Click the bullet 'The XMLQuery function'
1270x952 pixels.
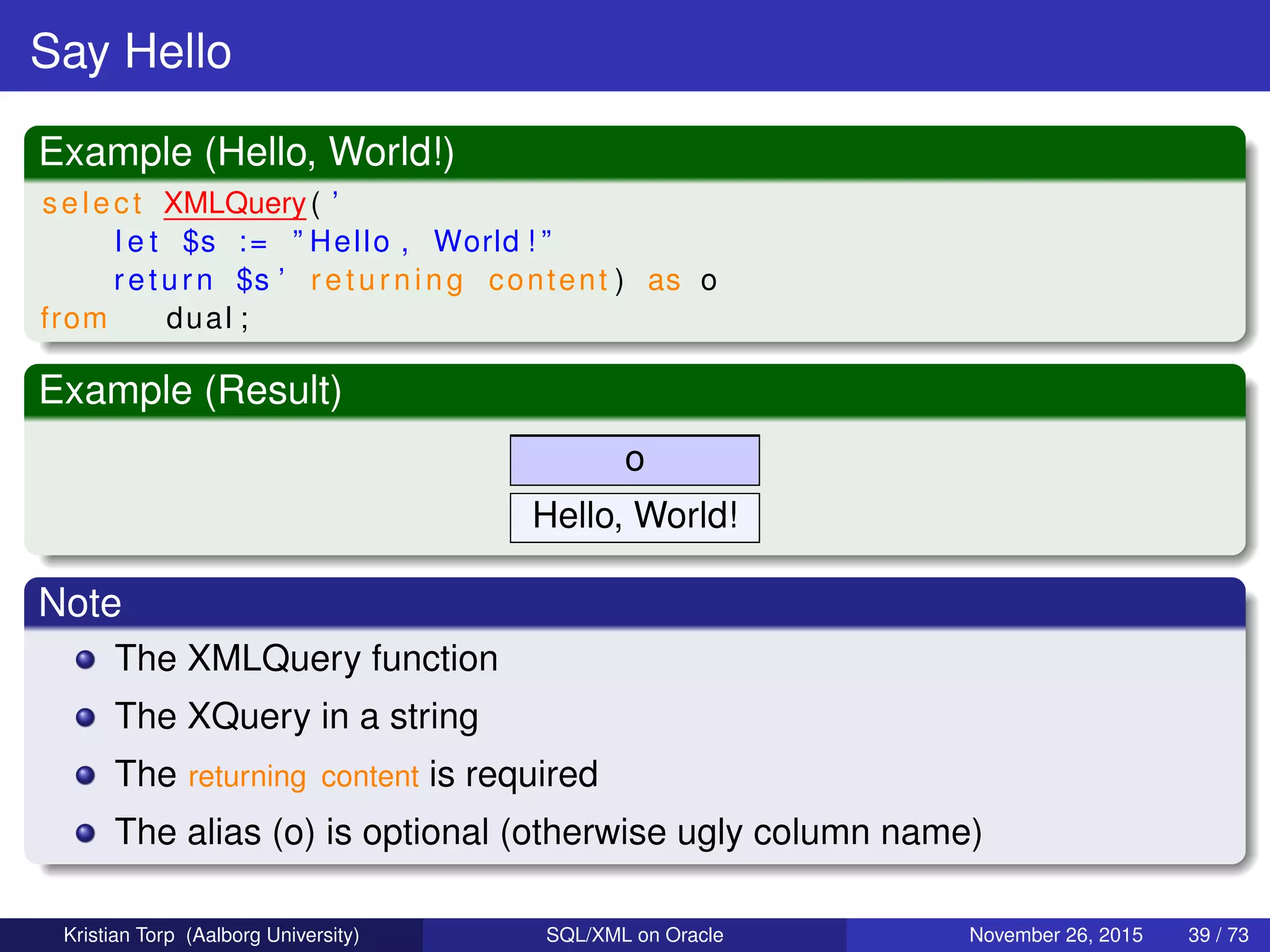(306, 658)
